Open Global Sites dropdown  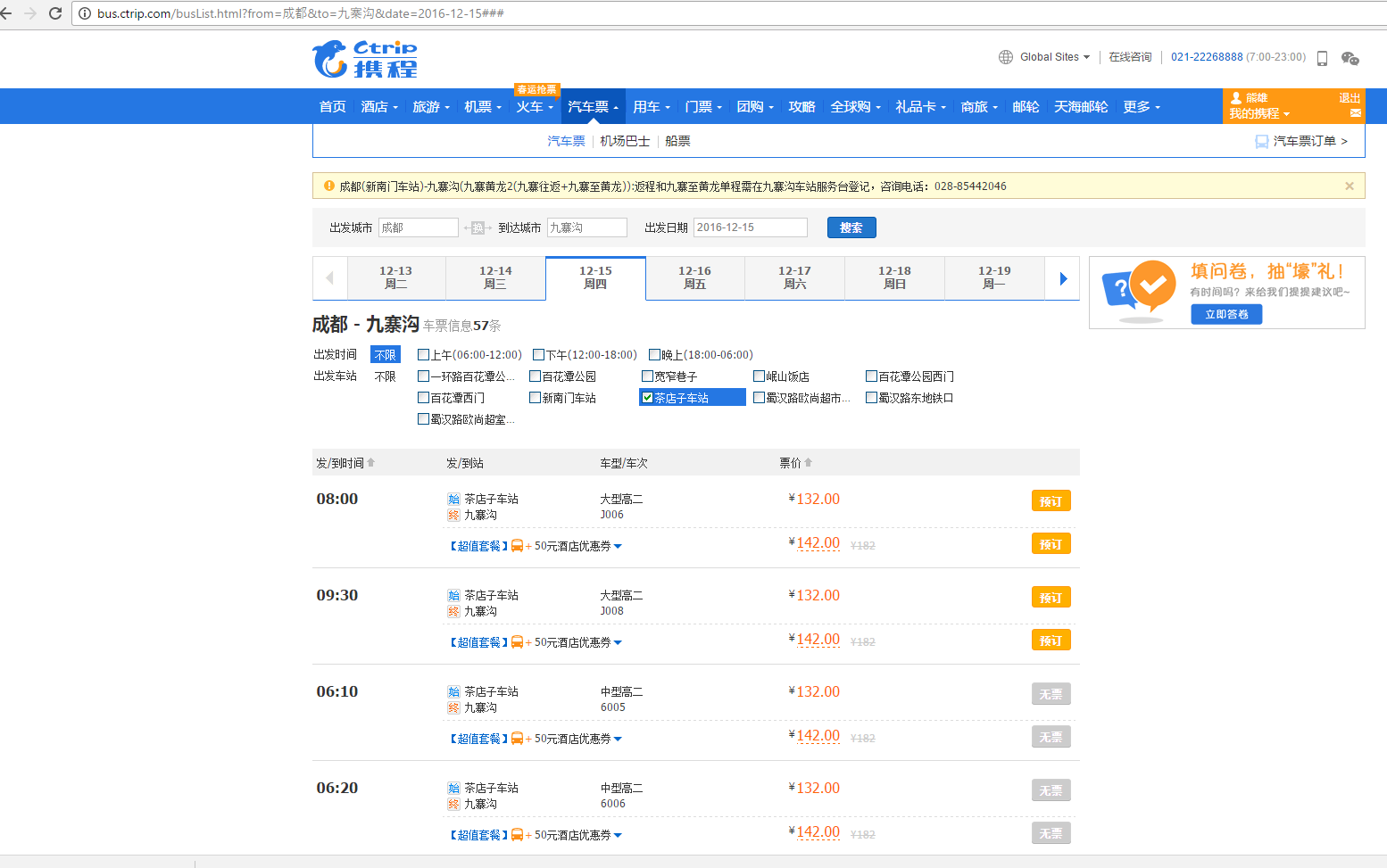[1044, 57]
